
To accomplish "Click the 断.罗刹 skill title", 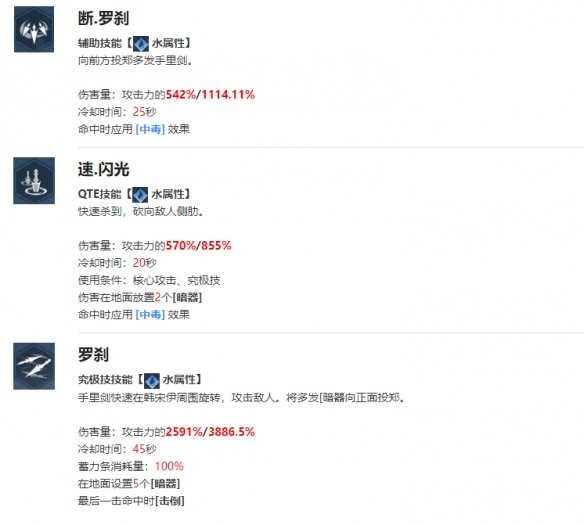I will coord(103,18).
